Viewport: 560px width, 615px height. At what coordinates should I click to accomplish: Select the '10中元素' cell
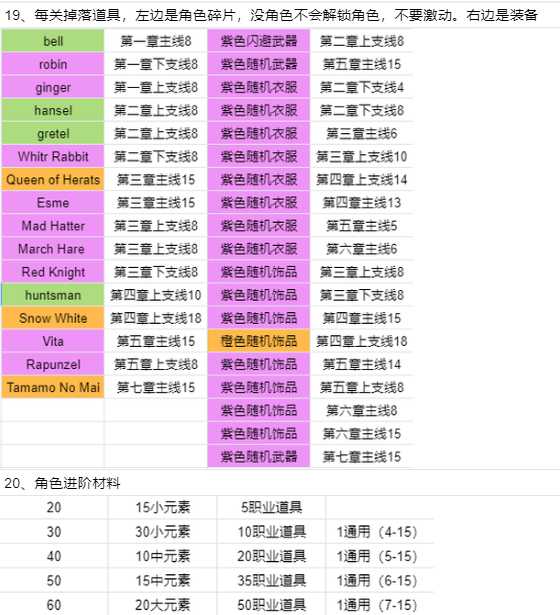pos(163,556)
